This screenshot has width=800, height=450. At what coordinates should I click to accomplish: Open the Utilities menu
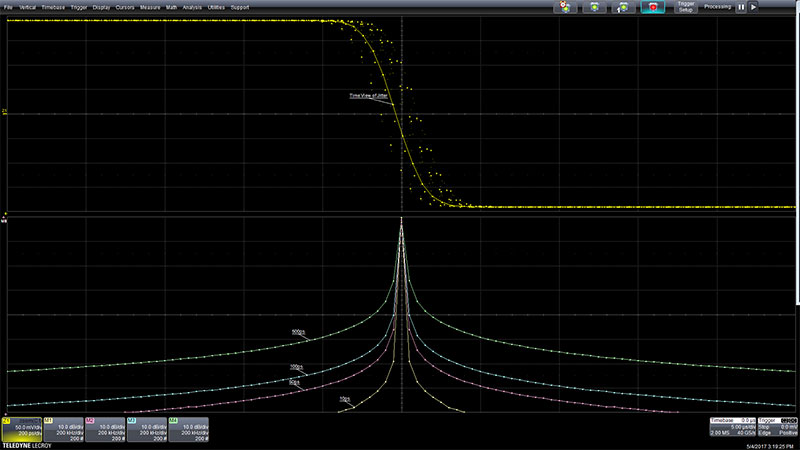[217, 6]
